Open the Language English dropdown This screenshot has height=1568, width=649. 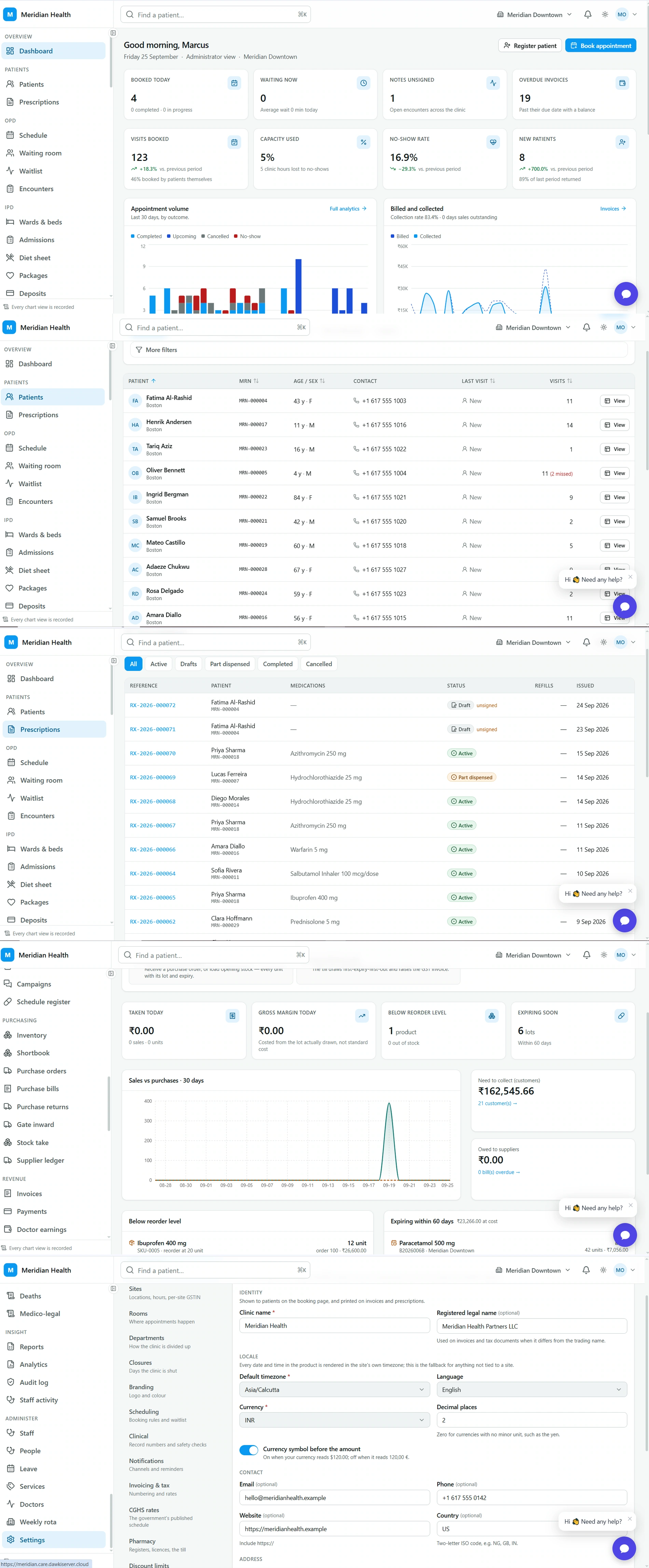coord(531,1390)
